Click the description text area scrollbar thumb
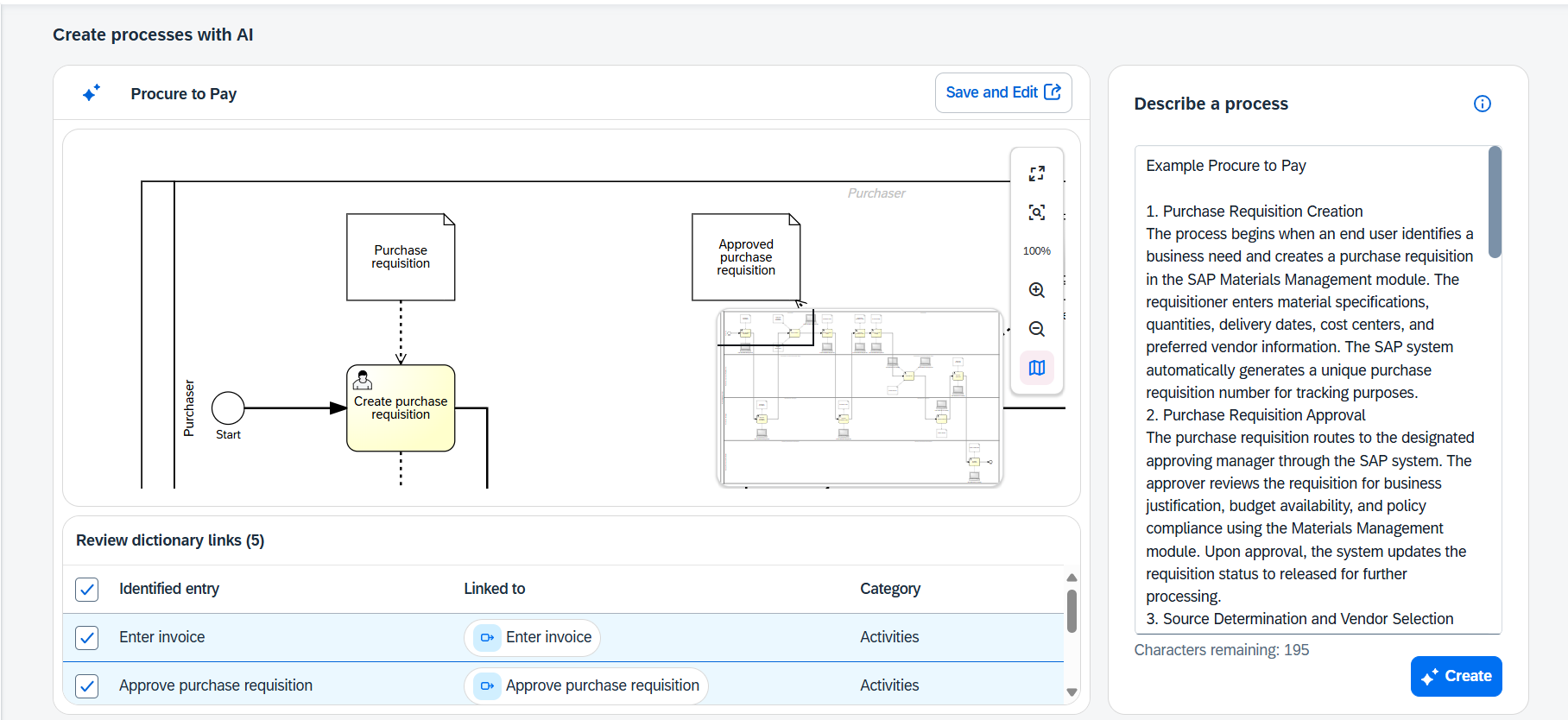Screen dimensions: 1568x720 [1495, 202]
